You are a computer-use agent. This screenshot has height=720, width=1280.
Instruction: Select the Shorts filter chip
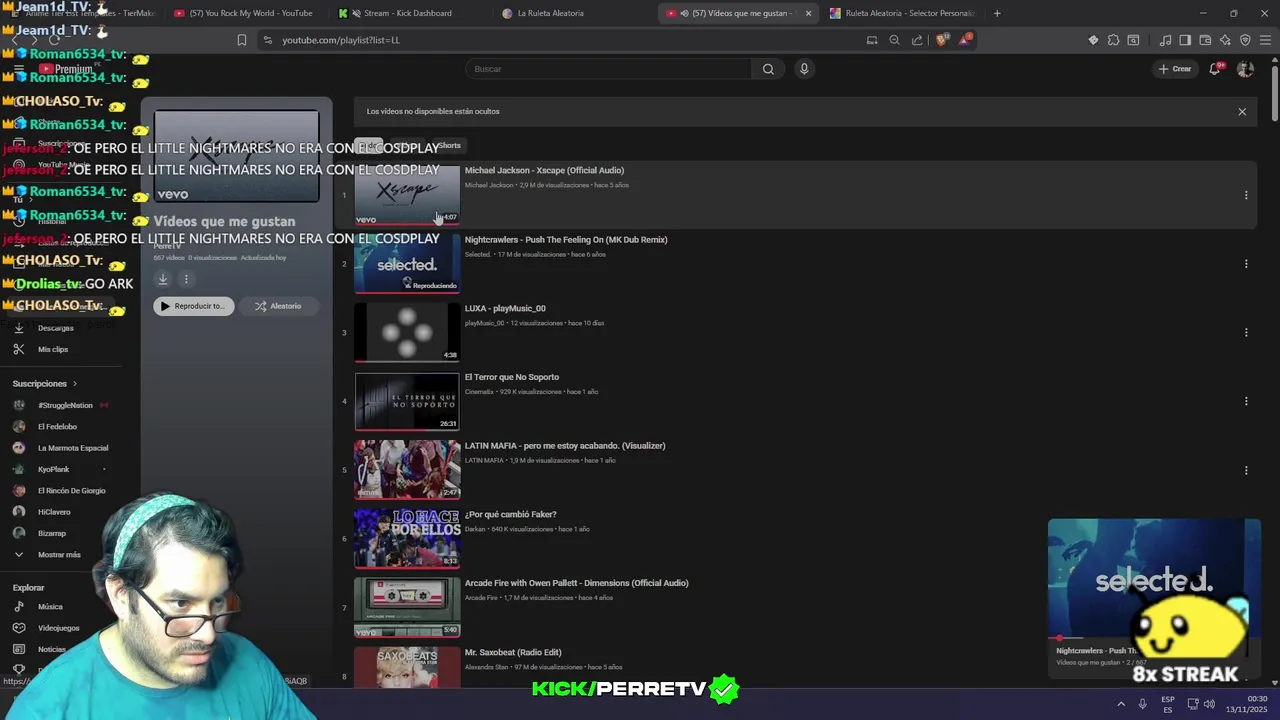(449, 146)
